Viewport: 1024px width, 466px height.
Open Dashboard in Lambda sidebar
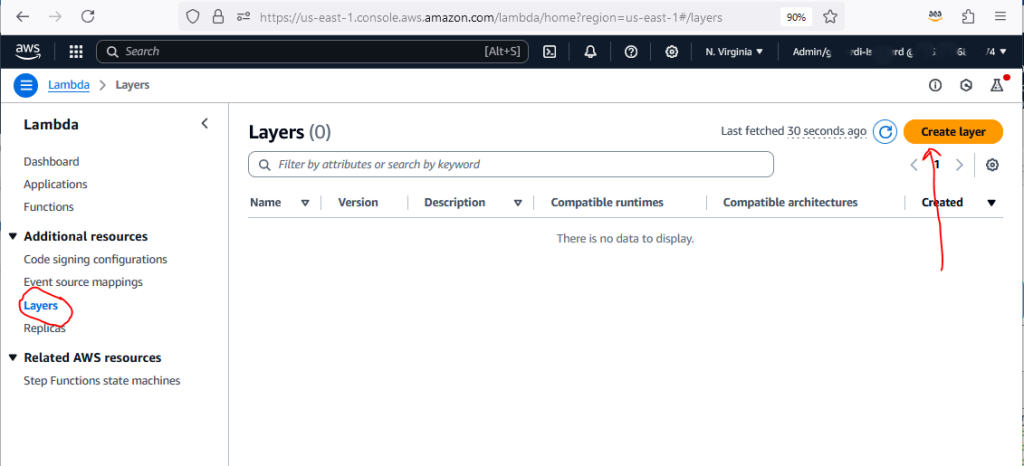click(x=52, y=161)
